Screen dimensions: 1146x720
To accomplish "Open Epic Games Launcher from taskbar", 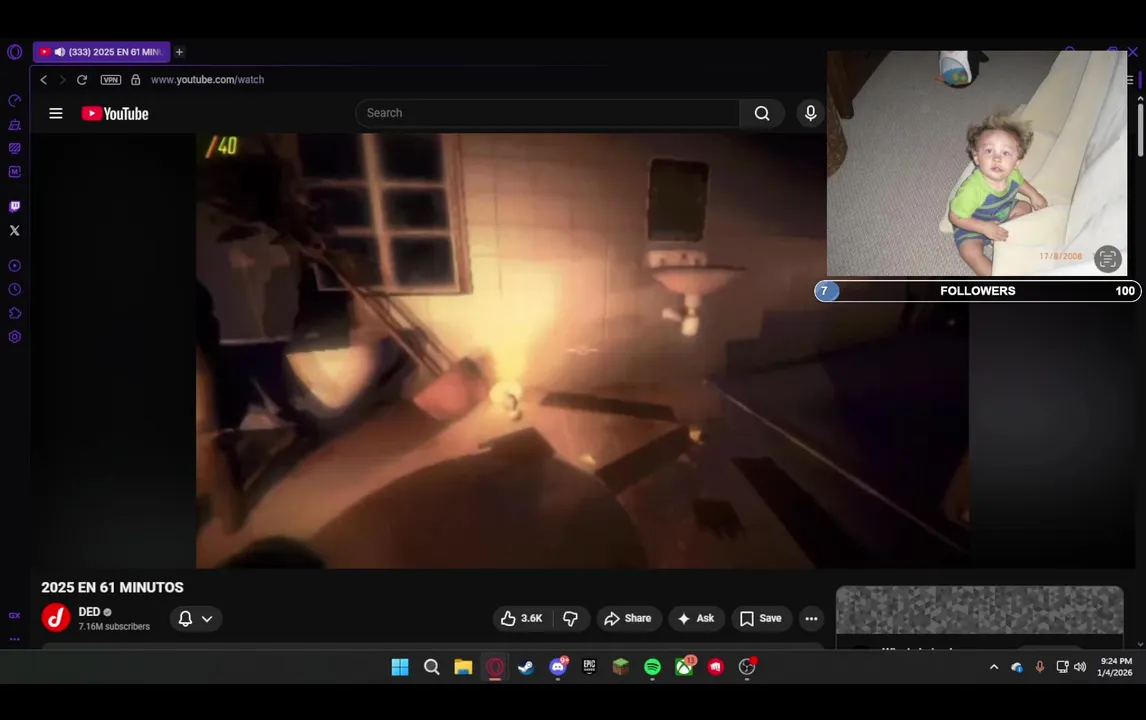I will [x=589, y=667].
